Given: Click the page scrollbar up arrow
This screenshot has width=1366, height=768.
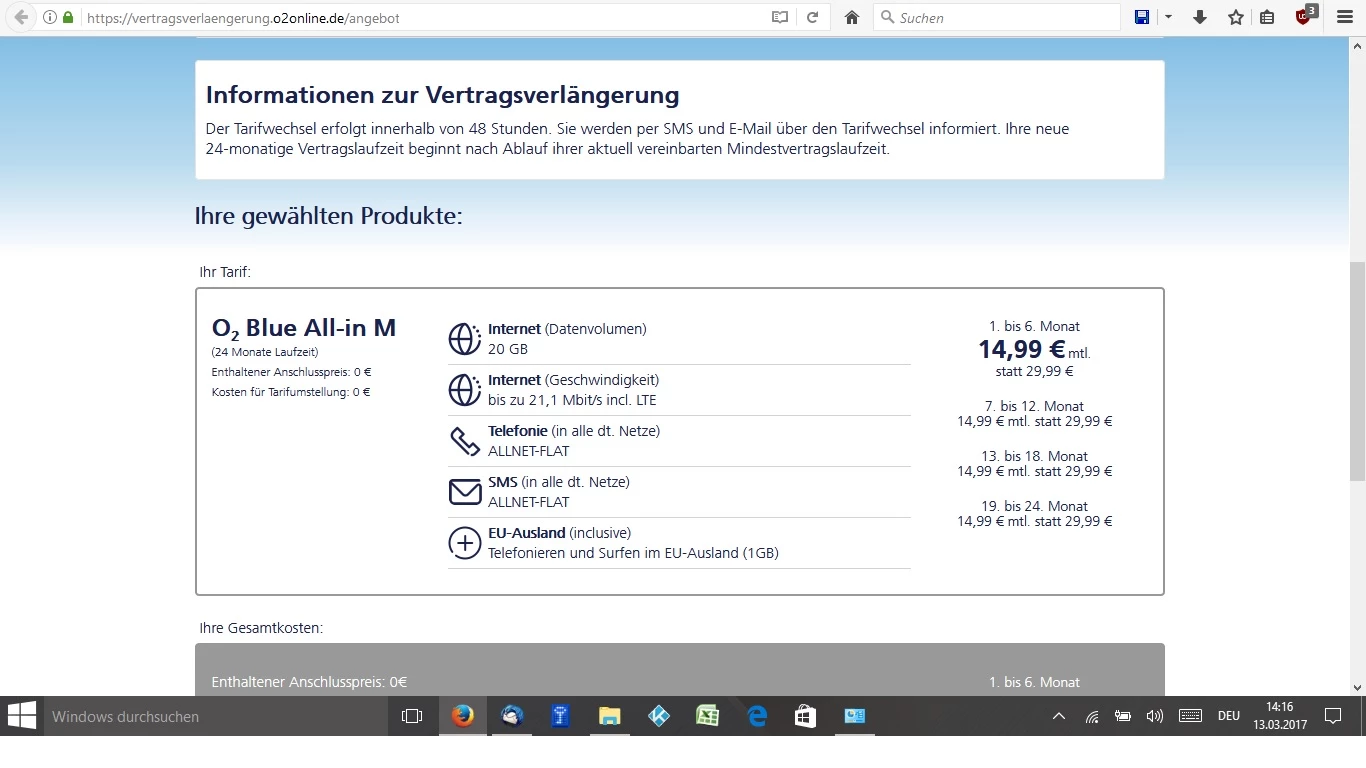Looking at the screenshot, I should [x=1357, y=45].
